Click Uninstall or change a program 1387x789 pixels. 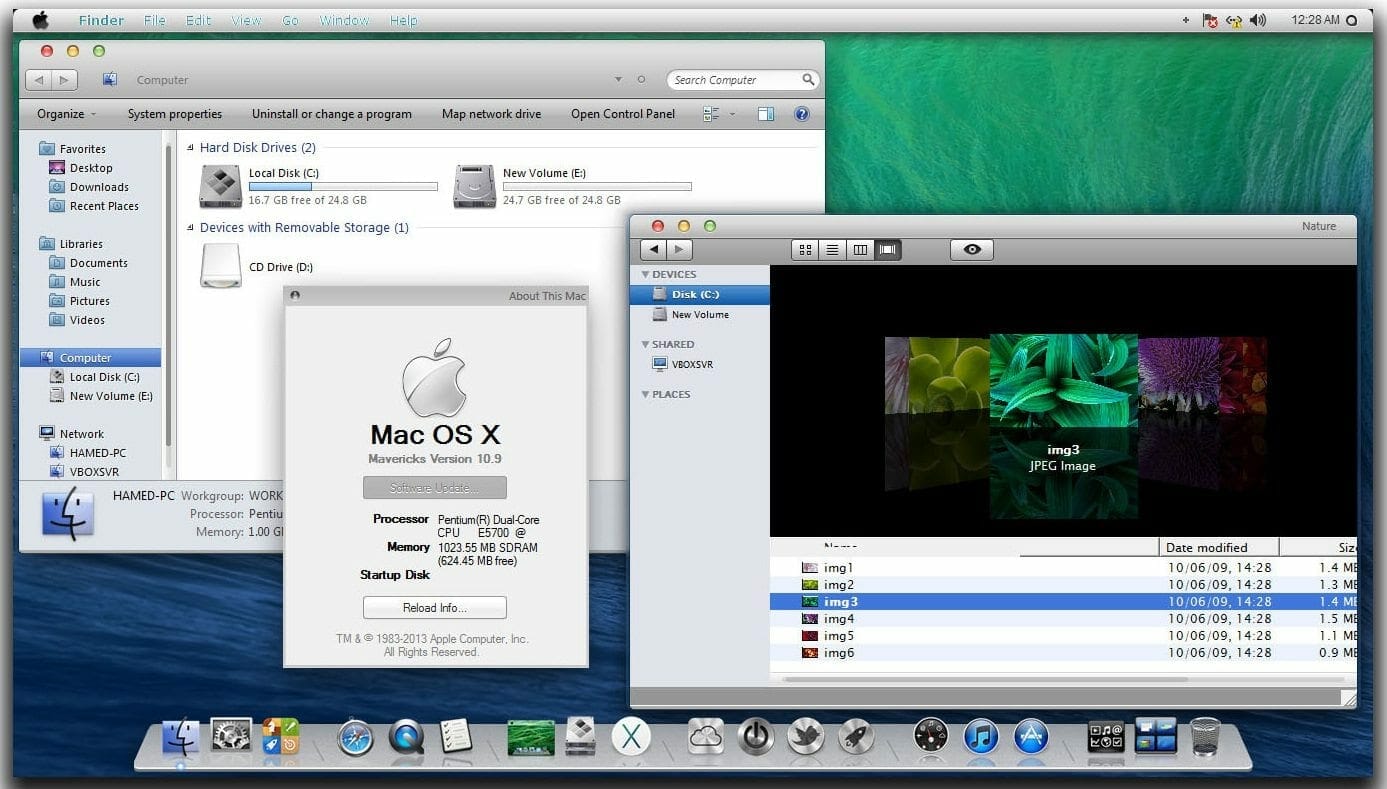pyautogui.click(x=331, y=114)
